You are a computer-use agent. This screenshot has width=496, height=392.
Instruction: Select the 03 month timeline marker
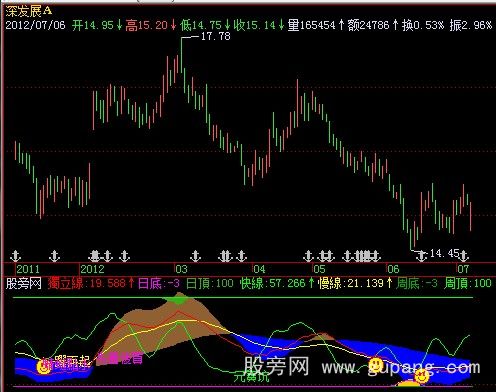point(182,269)
